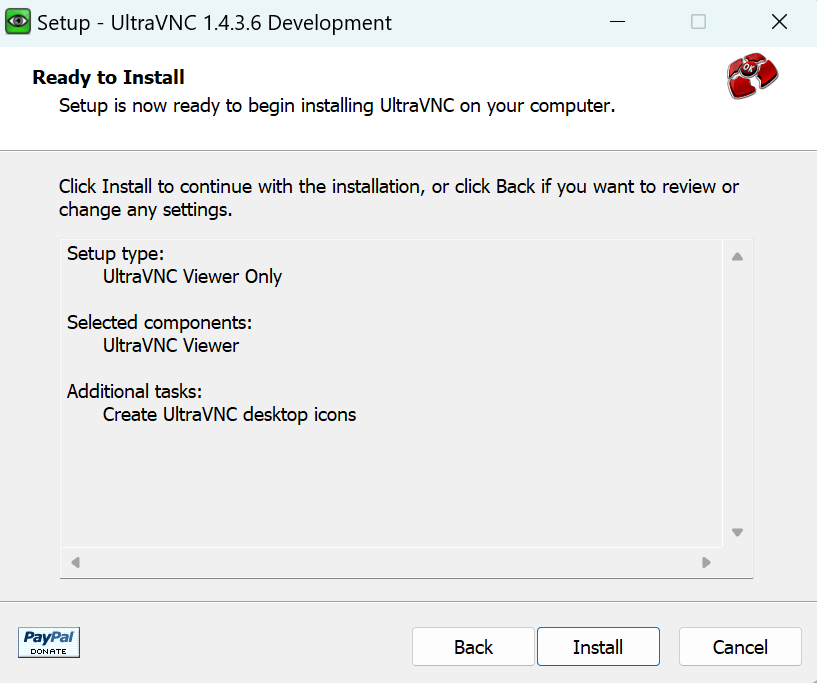Viewport: 817px width, 683px height.
Task: Click 'UltraVNC Viewer' under Selected components
Action: click(171, 345)
